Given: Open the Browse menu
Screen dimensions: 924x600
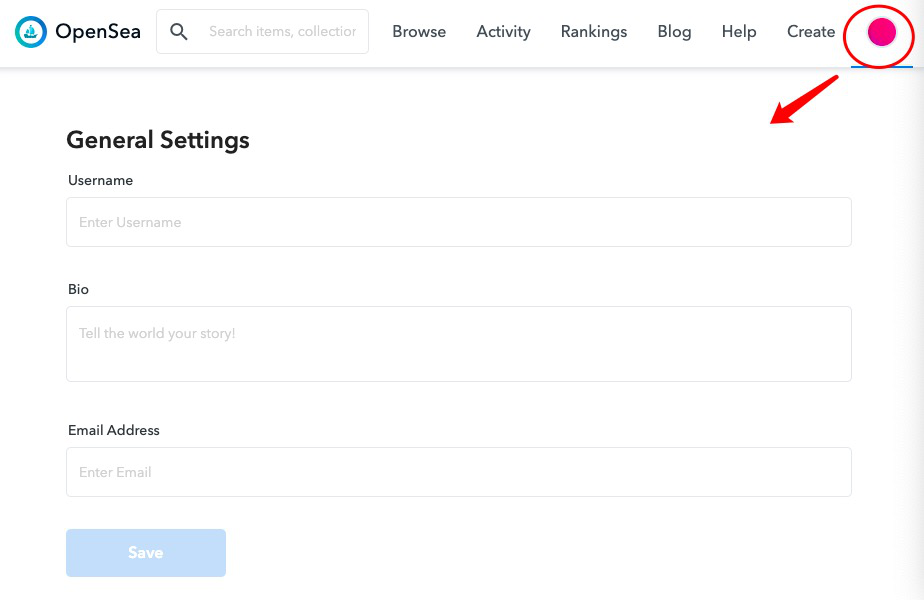Looking at the screenshot, I should pos(419,32).
